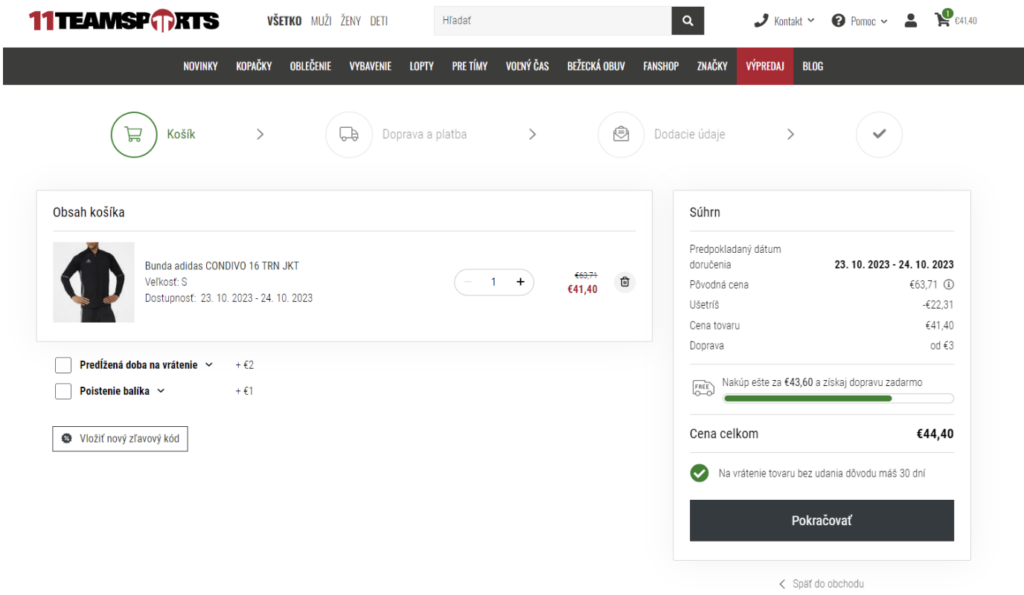The width and height of the screenshot is (1024, 595).
Task: Open the Bunda adidas CONDIVO 16 product link
Action: (222, 266)
